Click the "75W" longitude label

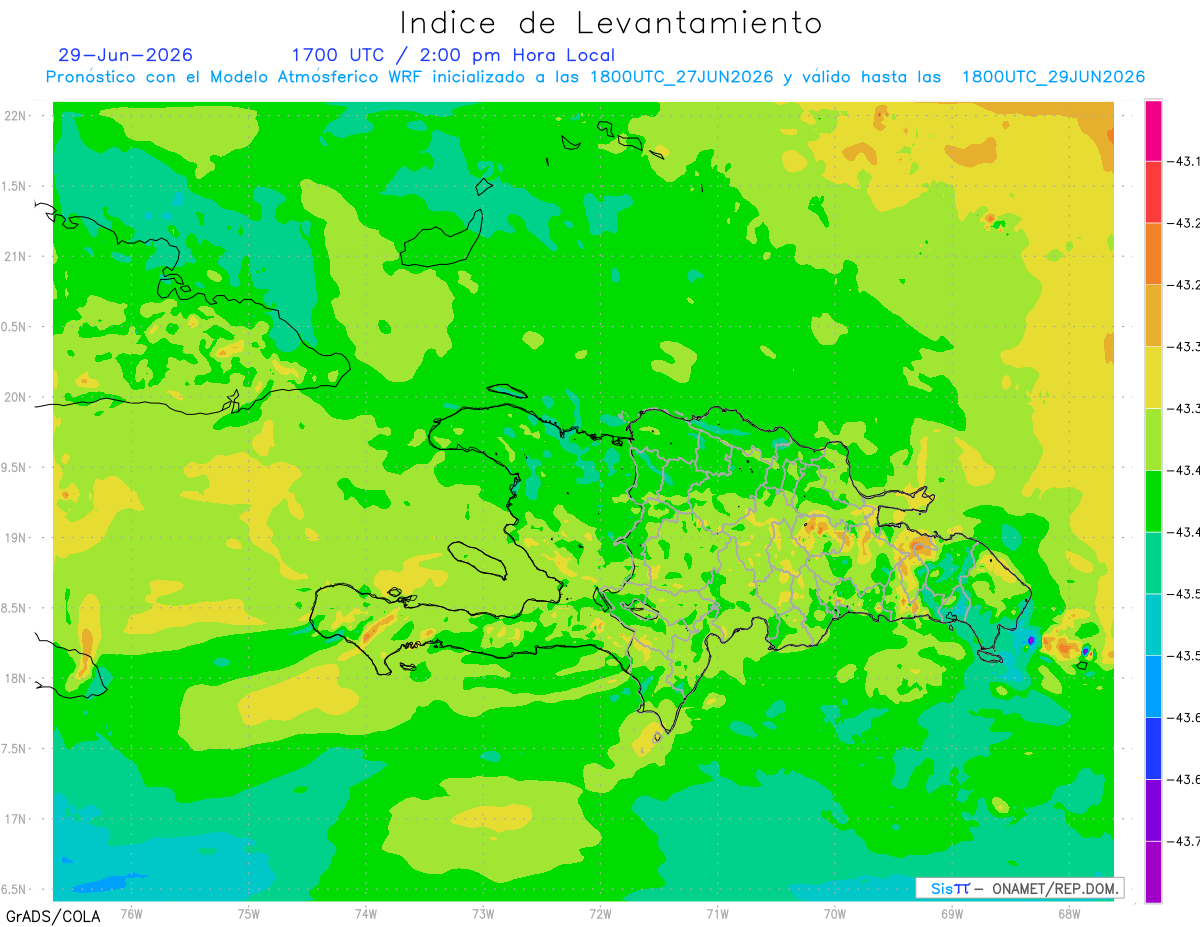249,913
